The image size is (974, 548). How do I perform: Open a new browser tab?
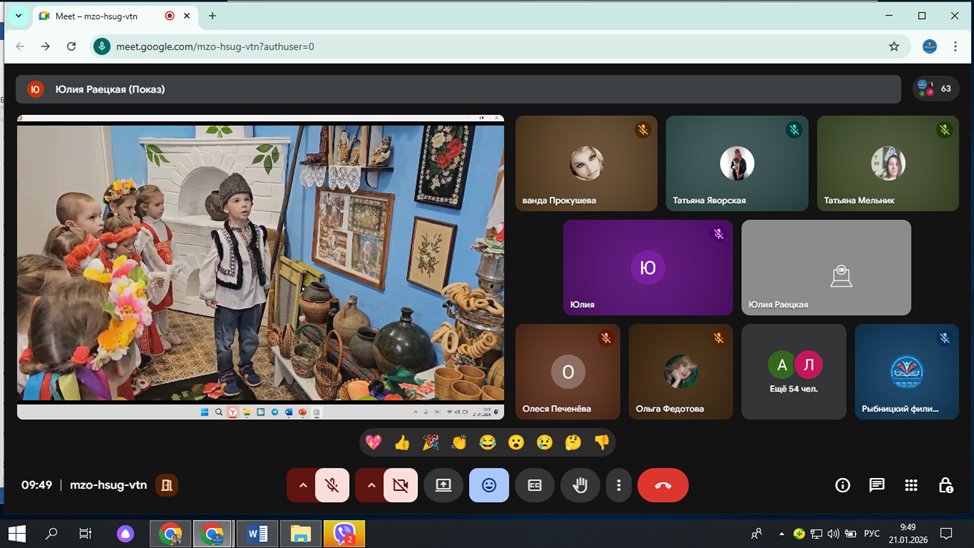coord(212,16)
